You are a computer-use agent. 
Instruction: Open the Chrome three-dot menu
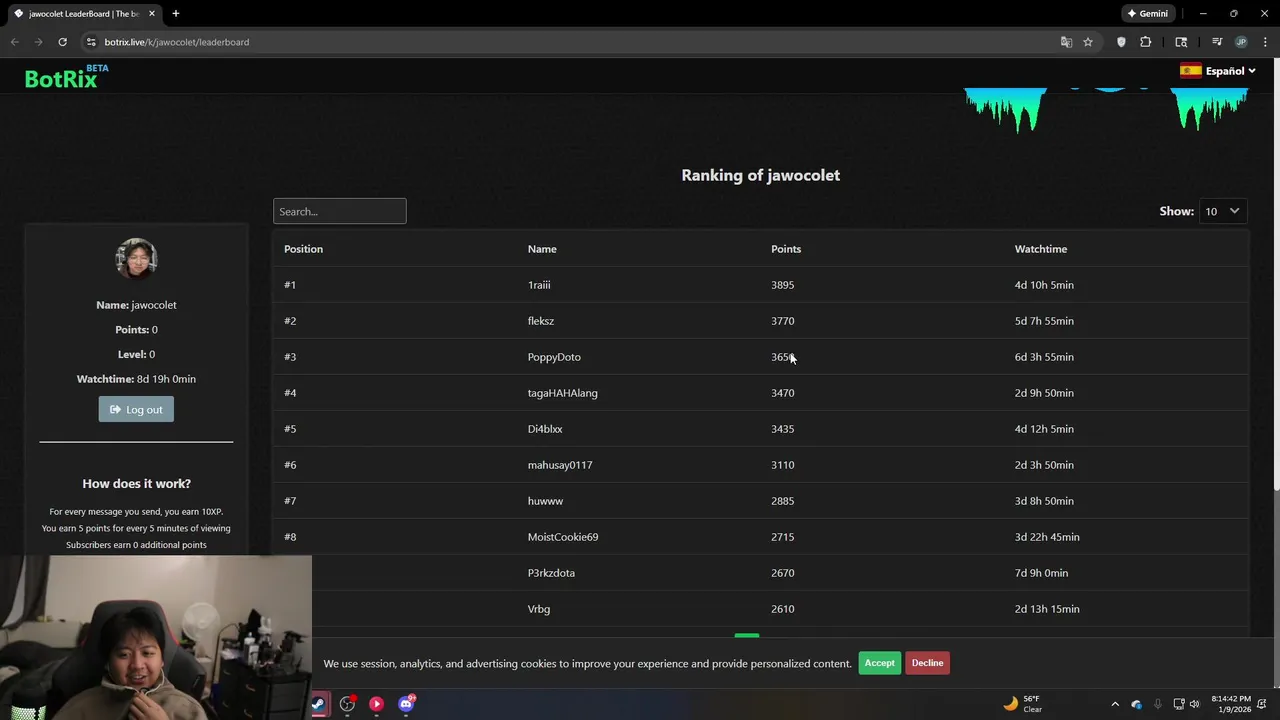tap(1266, 42)
